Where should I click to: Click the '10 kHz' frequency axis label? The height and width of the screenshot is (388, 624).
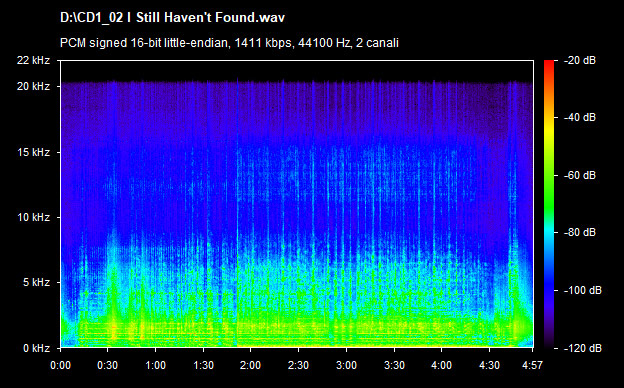click(x=34, y=217)
